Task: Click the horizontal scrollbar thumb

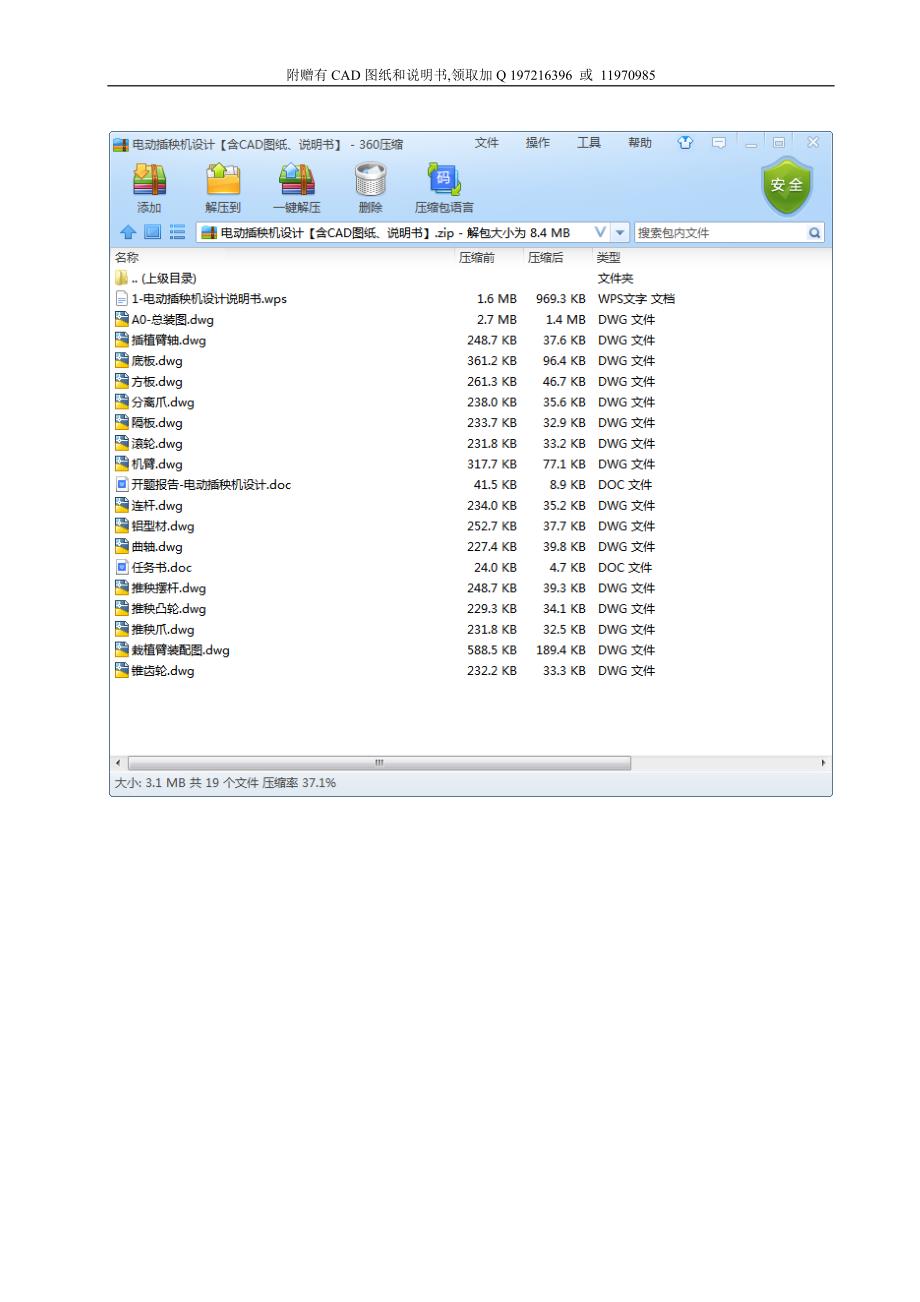Action: [379, 763]
